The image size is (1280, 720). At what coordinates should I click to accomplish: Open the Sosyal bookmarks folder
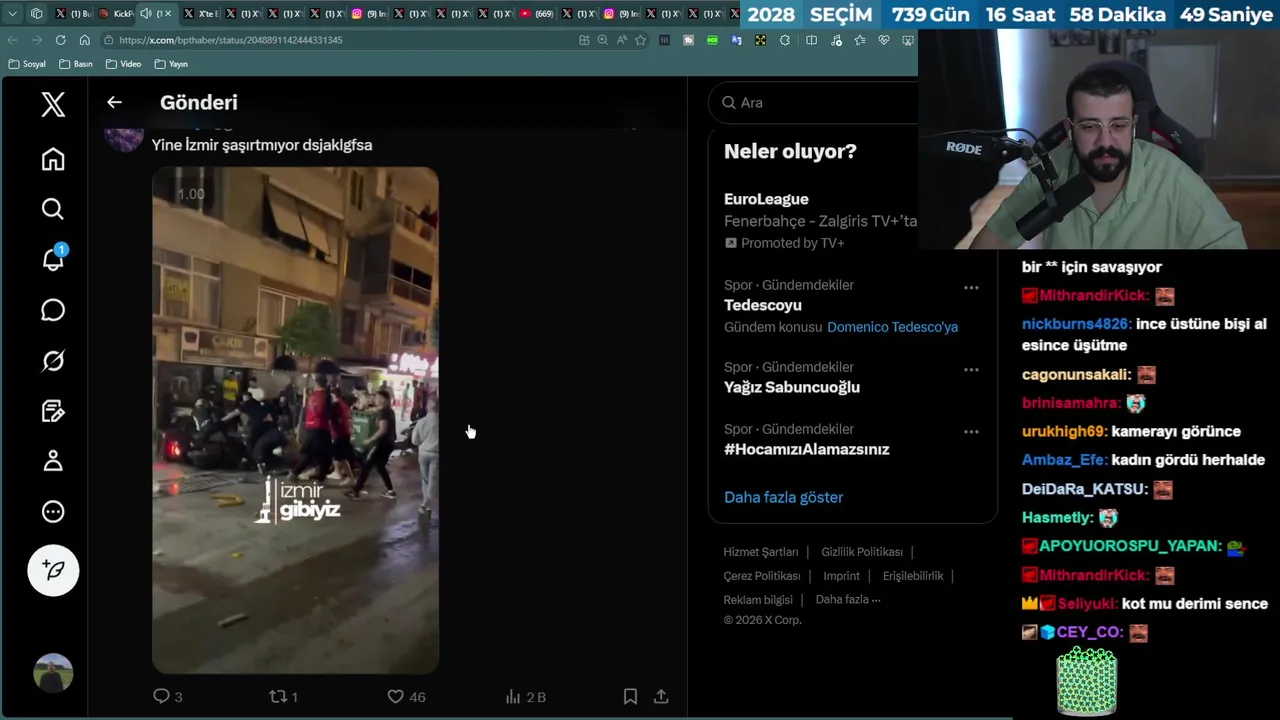27,64
